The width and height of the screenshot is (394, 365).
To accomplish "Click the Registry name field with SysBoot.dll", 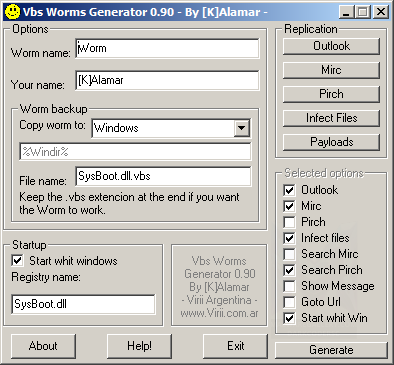I will click(83, 304).
